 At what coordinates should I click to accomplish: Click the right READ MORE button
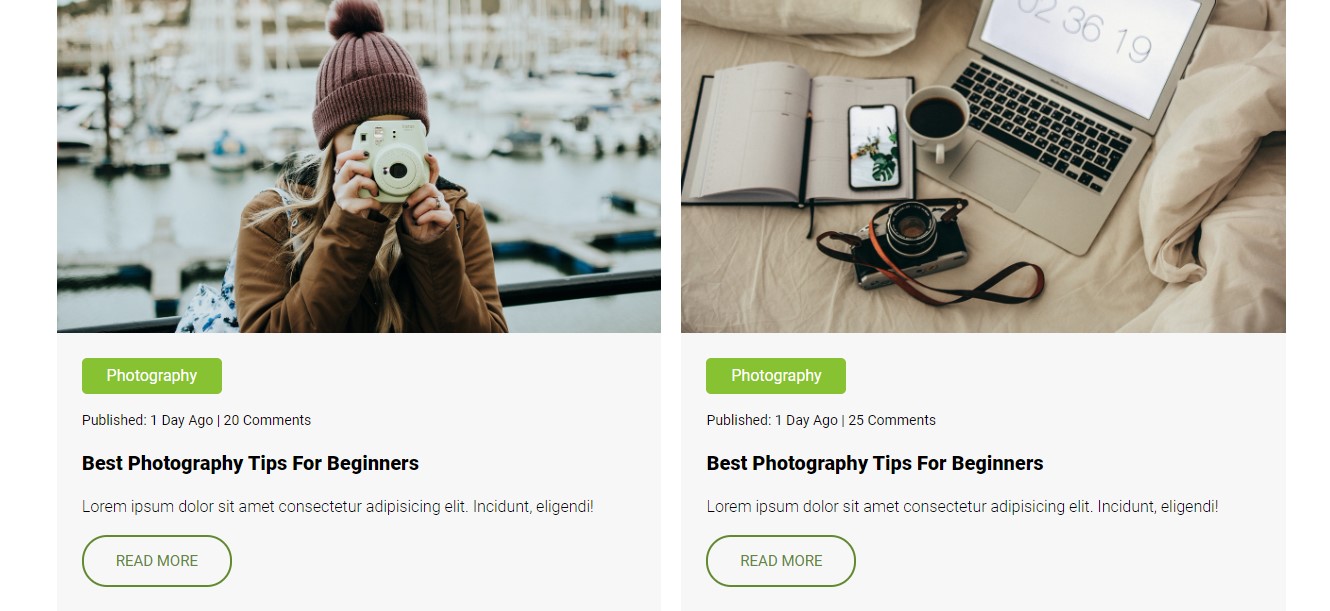[x=780, y=560]
